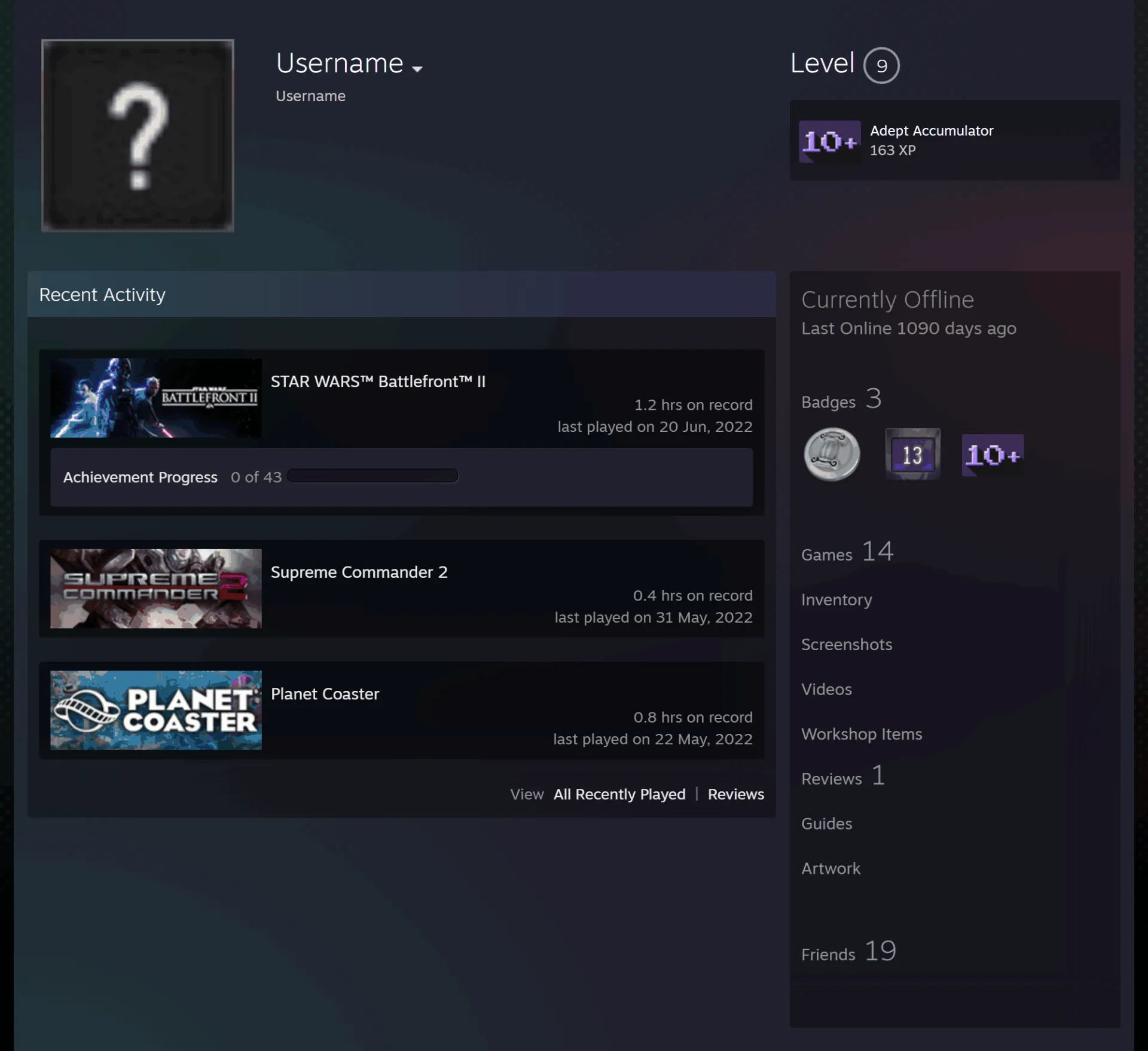Open the Badges 3 link
Image resolution: width=1148 pixels, height=1051 pixels.
coord(841,399)
